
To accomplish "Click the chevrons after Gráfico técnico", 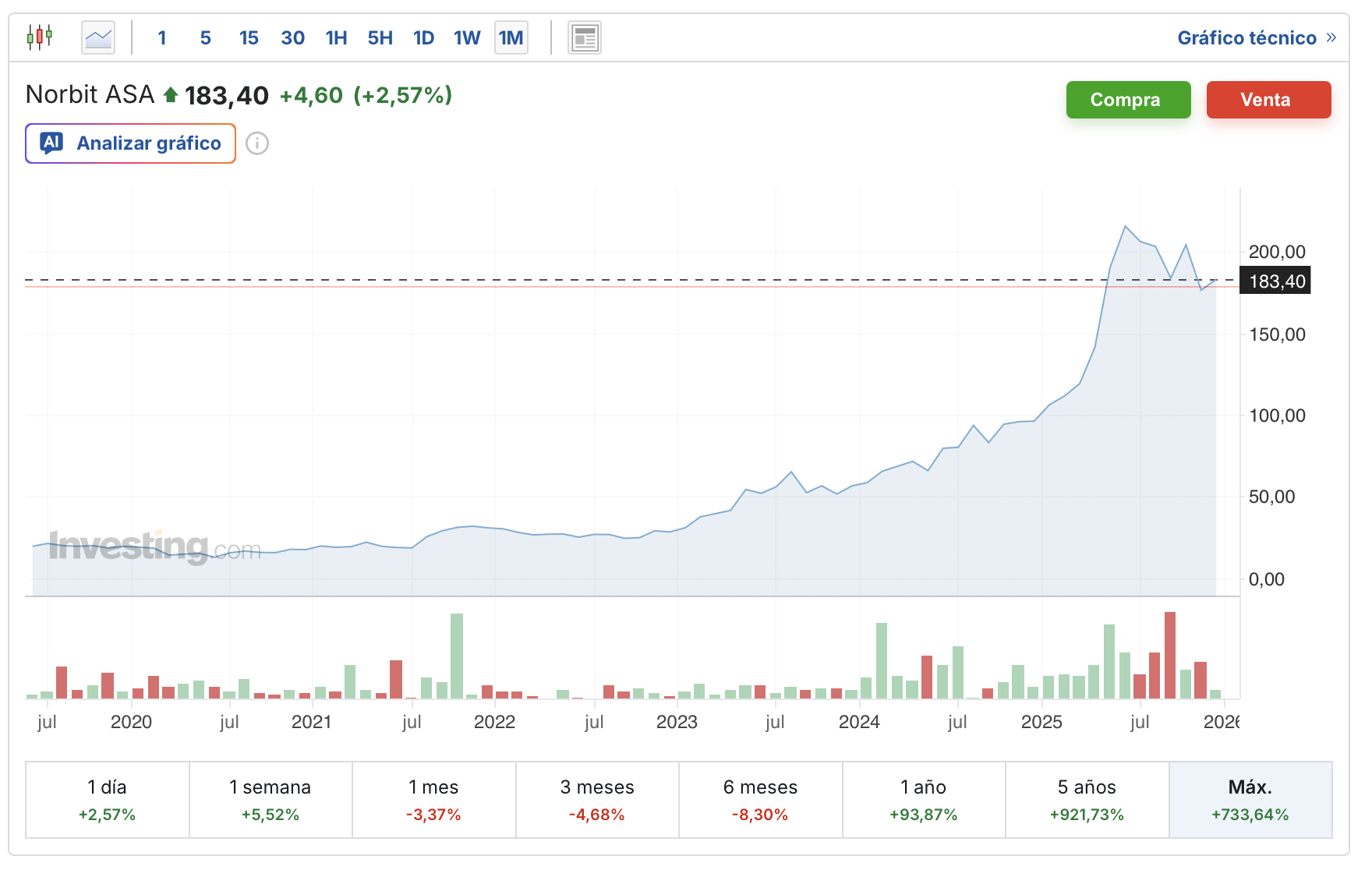I will tap(1331, 37).
